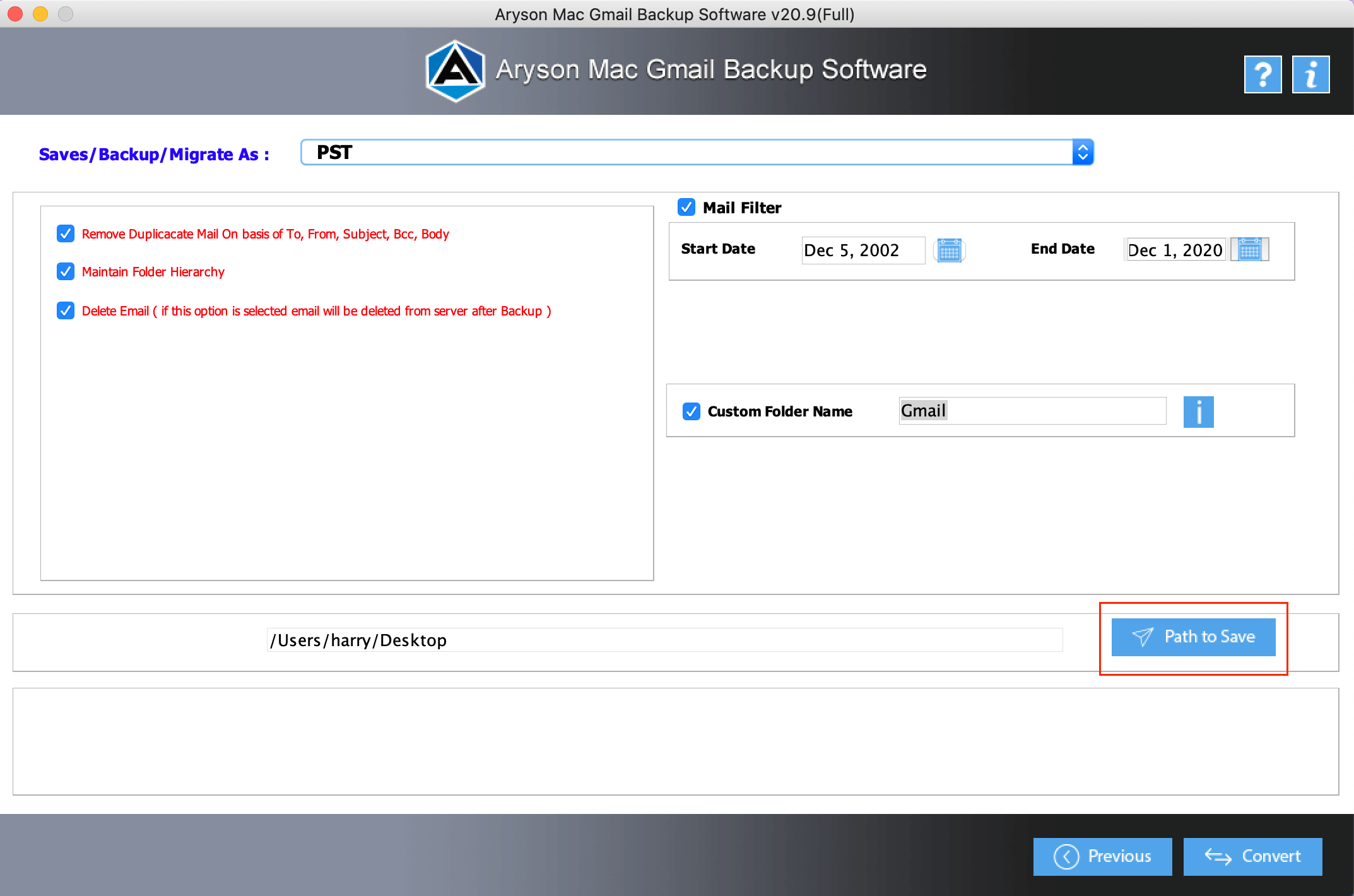Click the /Users/harry/Desktop path field

coord(664,640)
